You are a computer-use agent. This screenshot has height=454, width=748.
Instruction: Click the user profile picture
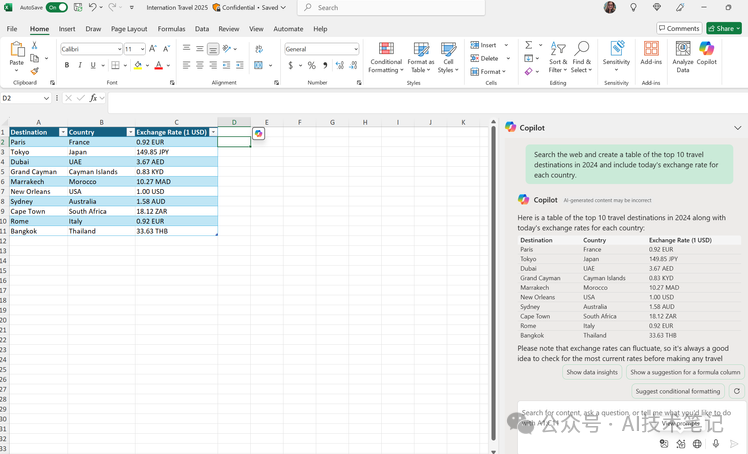[x=610, y=7]
